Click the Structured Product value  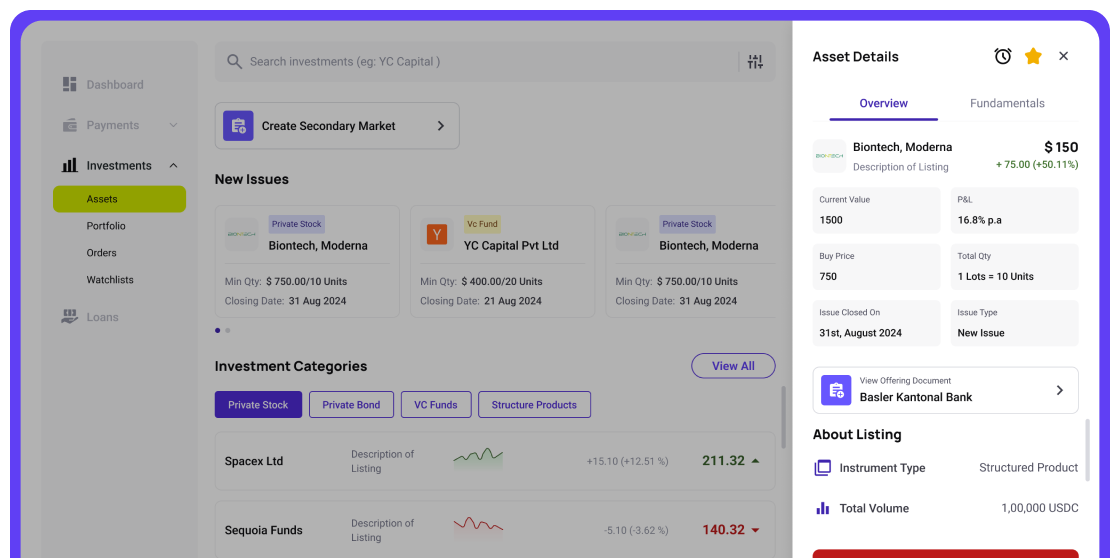click(1029, 468)
